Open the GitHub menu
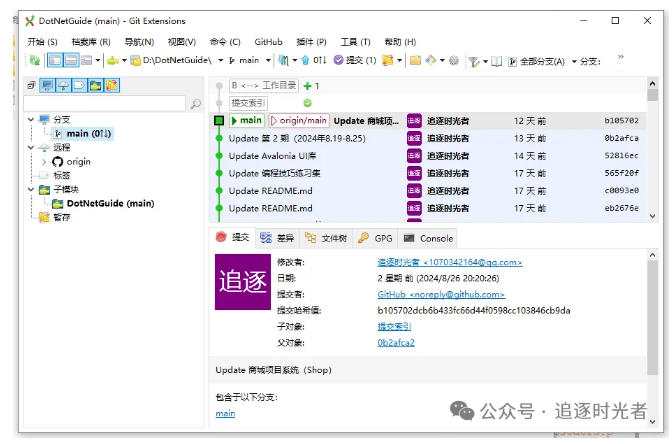The image size is (672, 444). coord(268,42)
